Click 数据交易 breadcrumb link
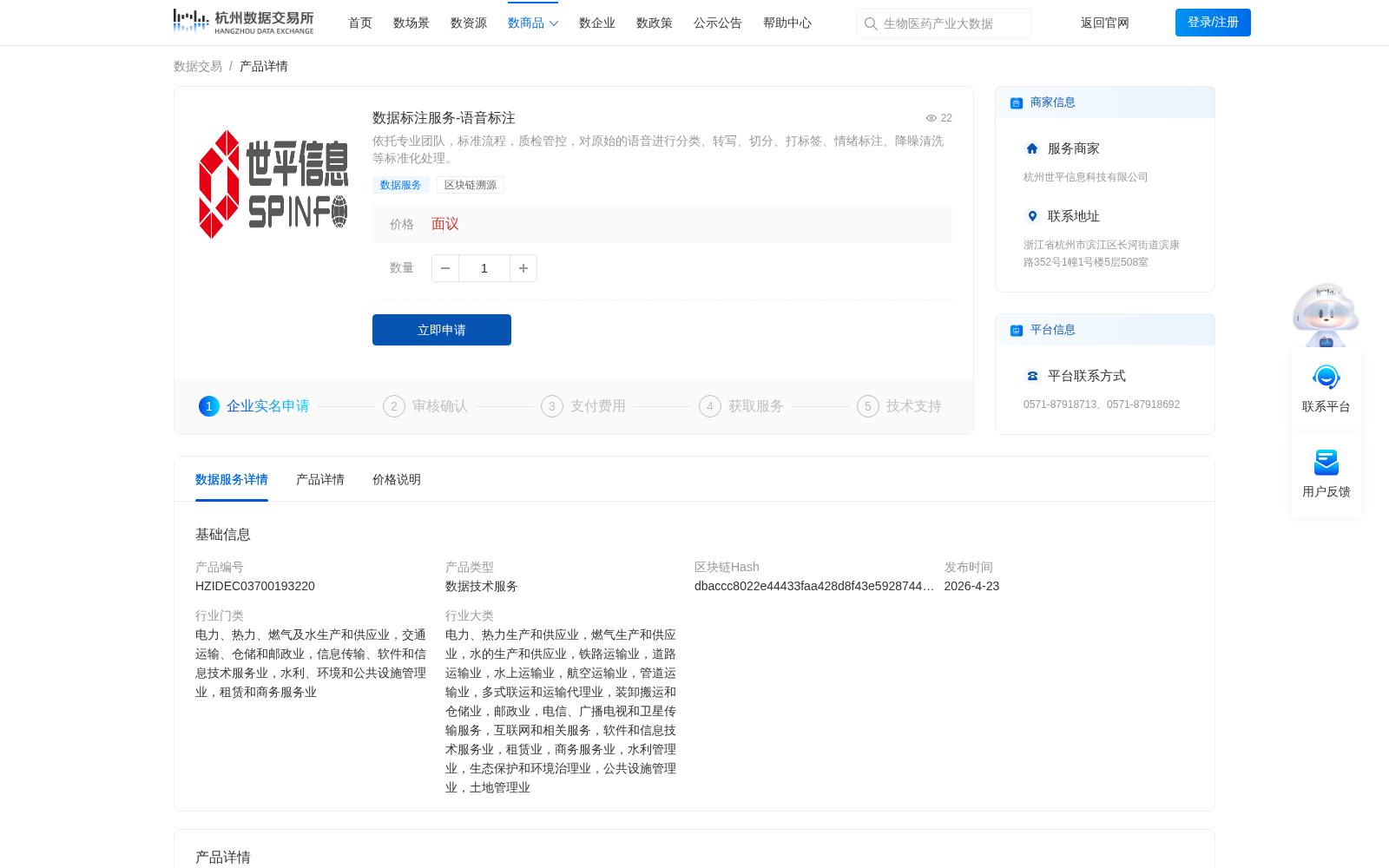The height and width of the screenshot is (868, 1389). 198,66
